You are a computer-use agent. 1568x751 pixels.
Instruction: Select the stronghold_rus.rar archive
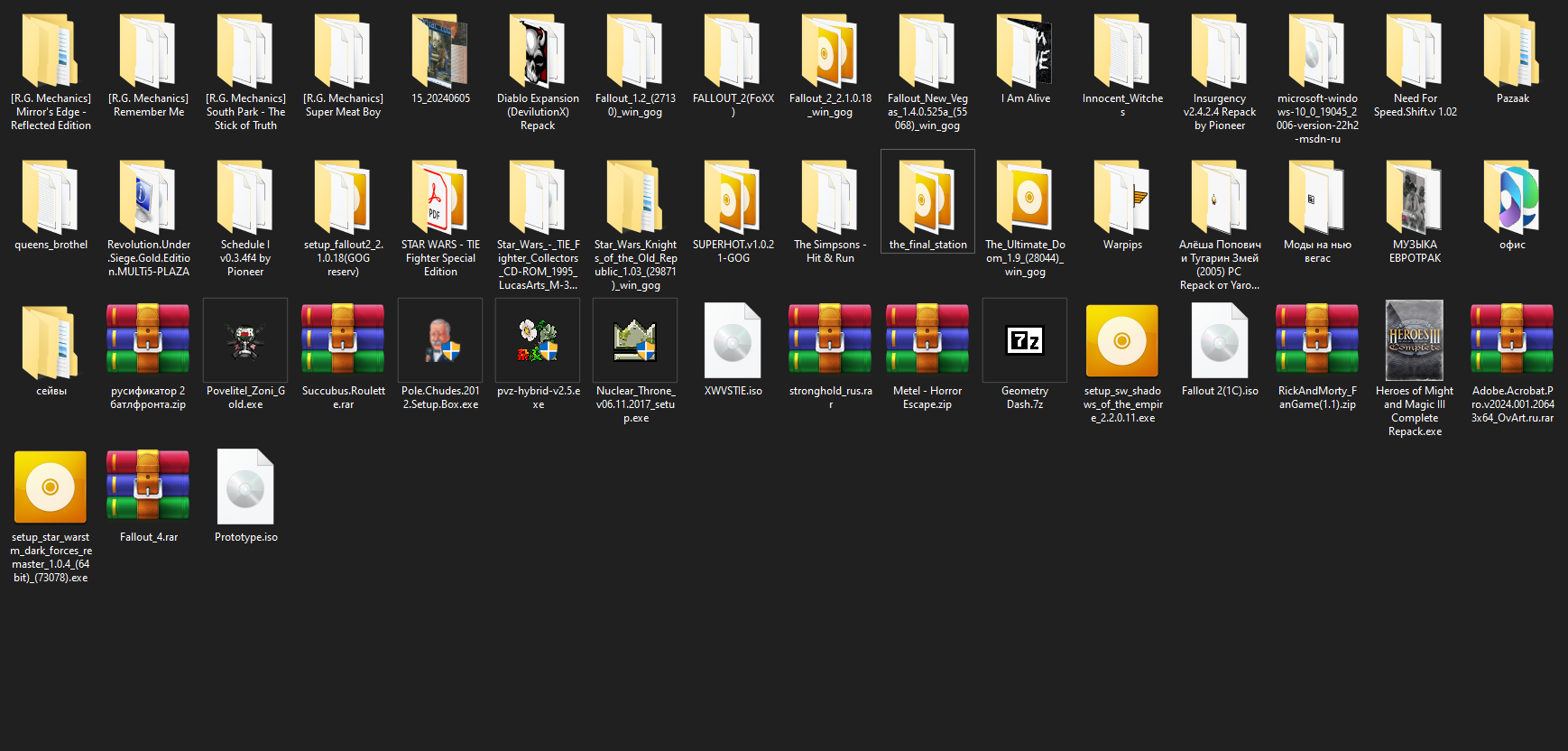pos(830,358)
